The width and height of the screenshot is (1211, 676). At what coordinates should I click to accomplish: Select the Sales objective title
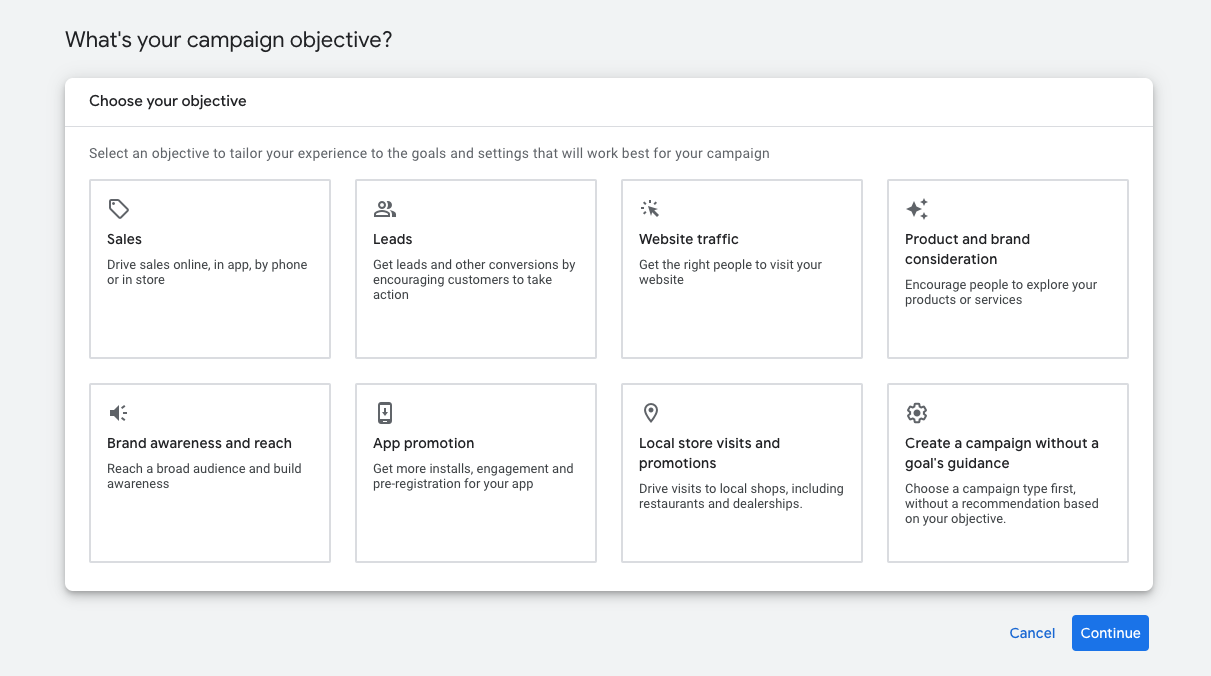(x=125, y=239)
